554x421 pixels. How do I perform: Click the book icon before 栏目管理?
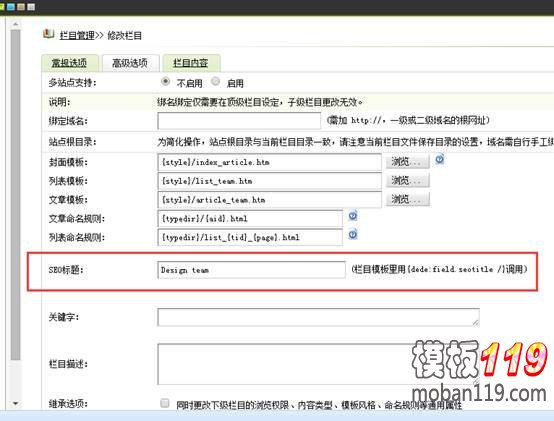point(48,34)
